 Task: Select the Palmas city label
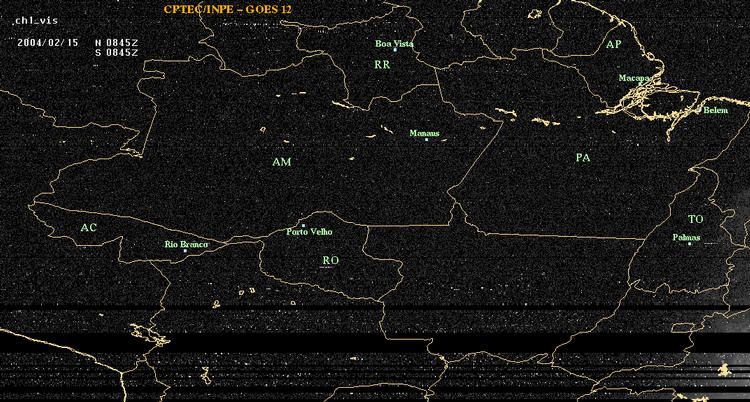(x=686, y=237)
